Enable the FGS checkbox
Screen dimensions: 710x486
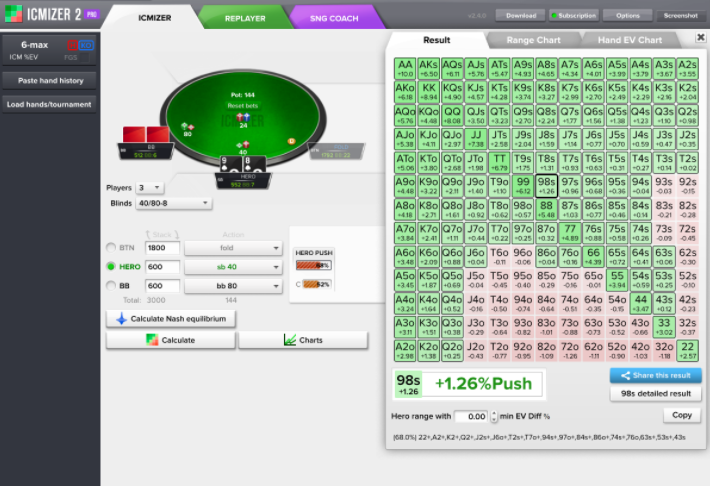click(x=85, y=58)
